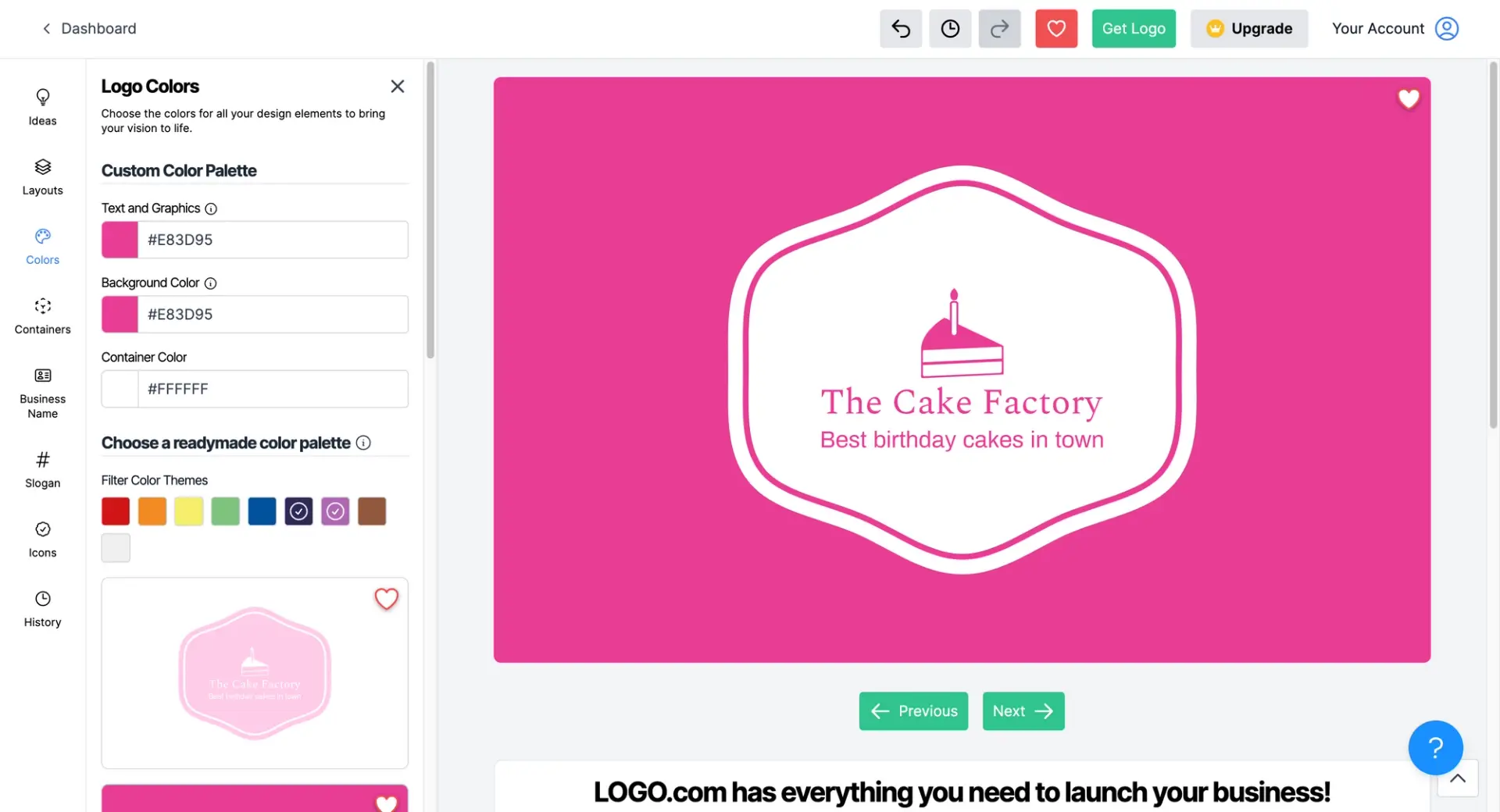1500x812 pixels.
Task: Click the Get Logo button
Action: [1133, 29]
